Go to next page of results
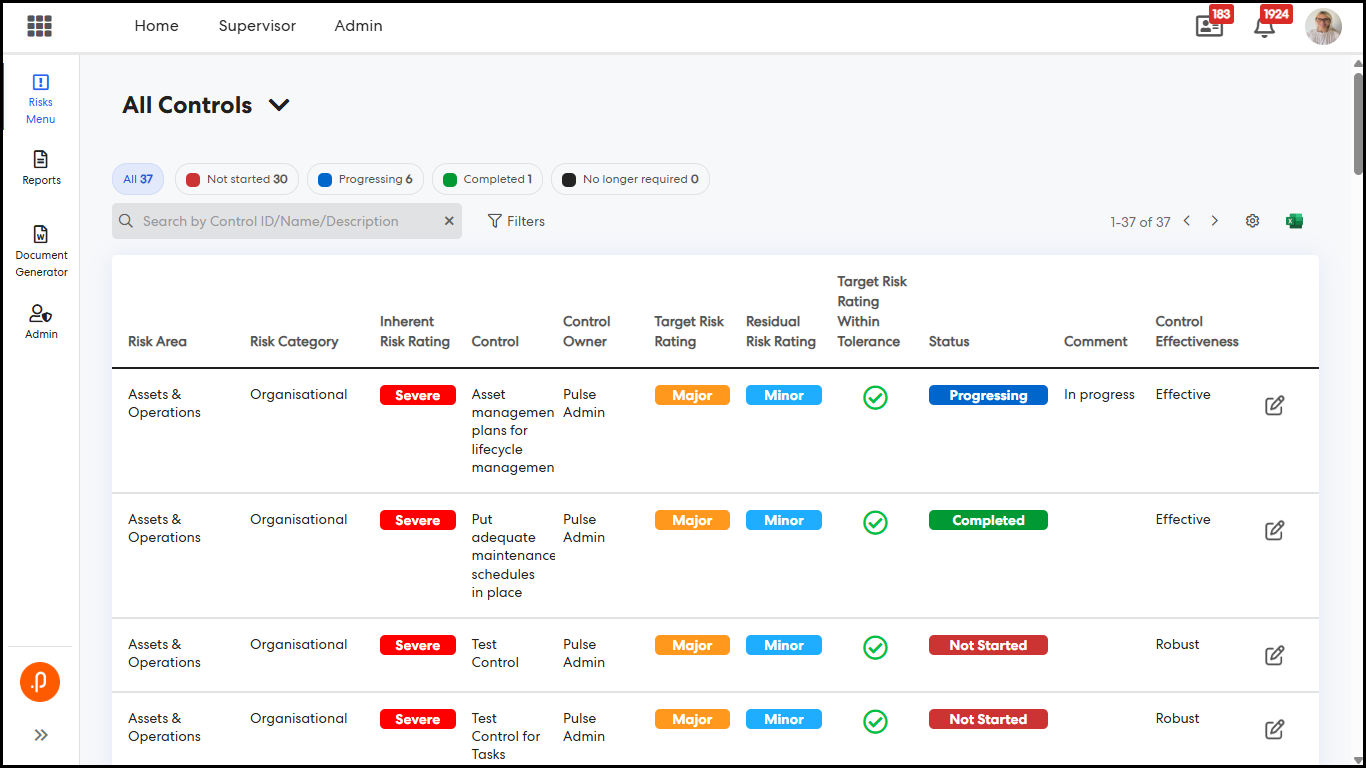Image resolution: width=1366 pixels, height=768 pixels. point(1215,221)
